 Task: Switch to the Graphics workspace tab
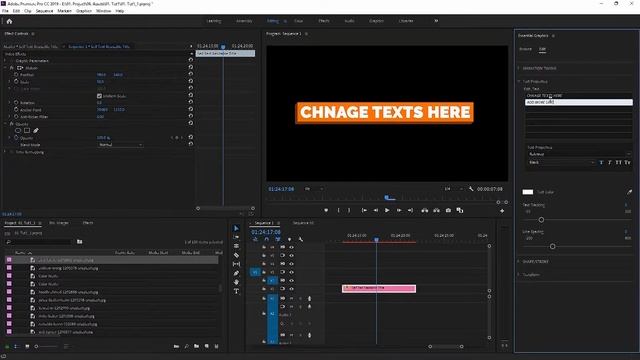tap(376, 21)
